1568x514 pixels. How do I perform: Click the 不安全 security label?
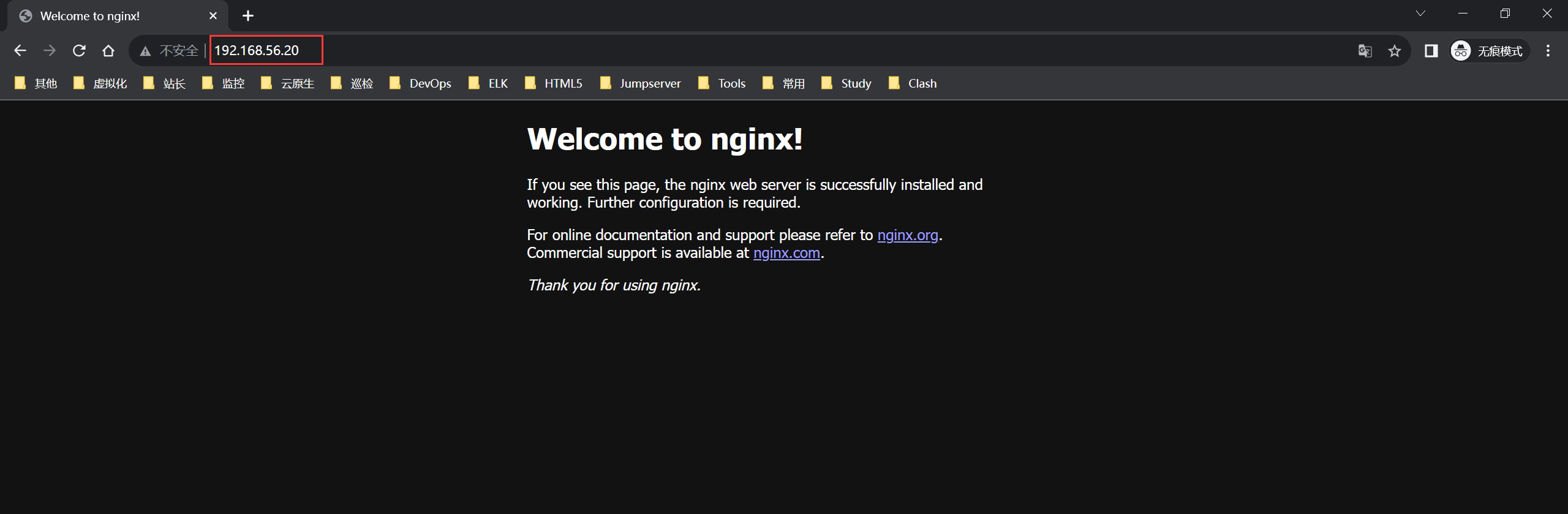[179, 51]
